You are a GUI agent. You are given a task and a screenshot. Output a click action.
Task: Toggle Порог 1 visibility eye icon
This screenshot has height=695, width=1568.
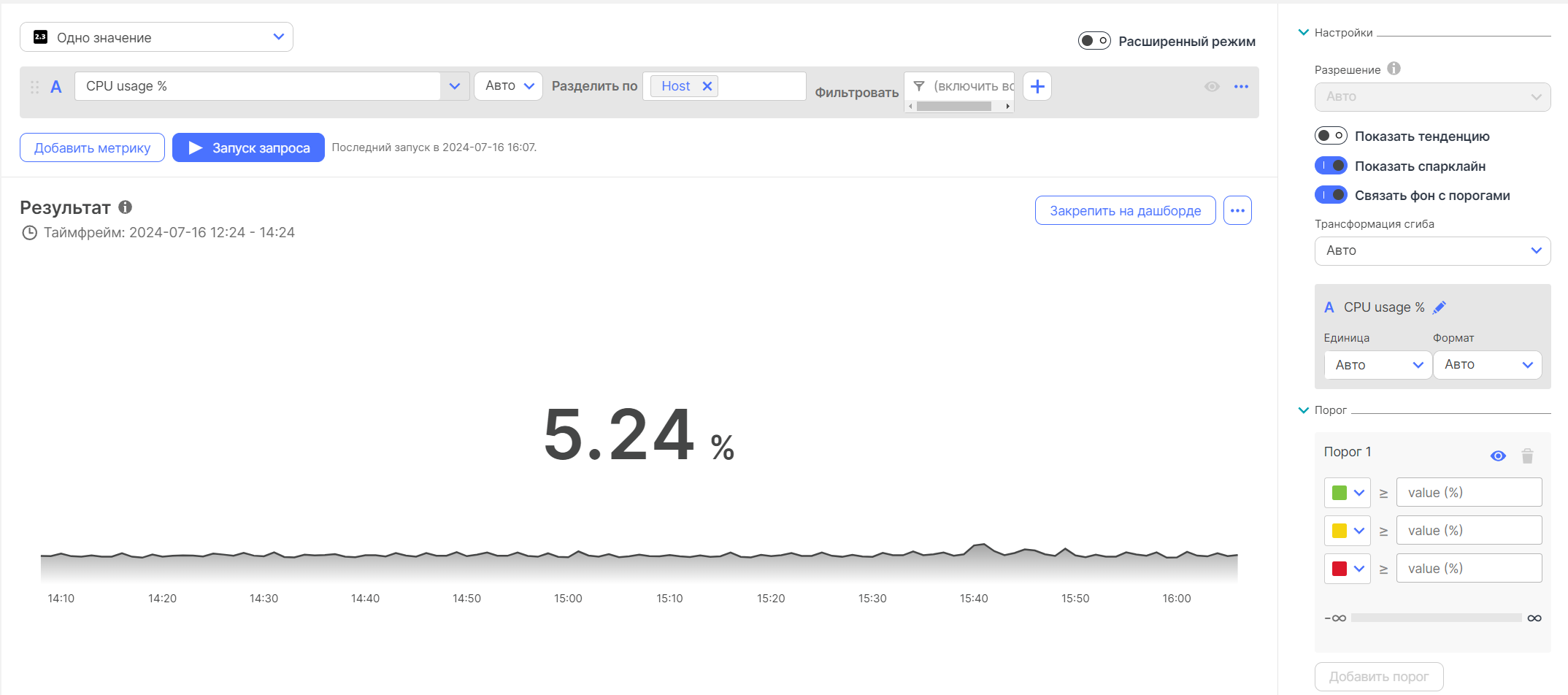[x=1497, y=456]
